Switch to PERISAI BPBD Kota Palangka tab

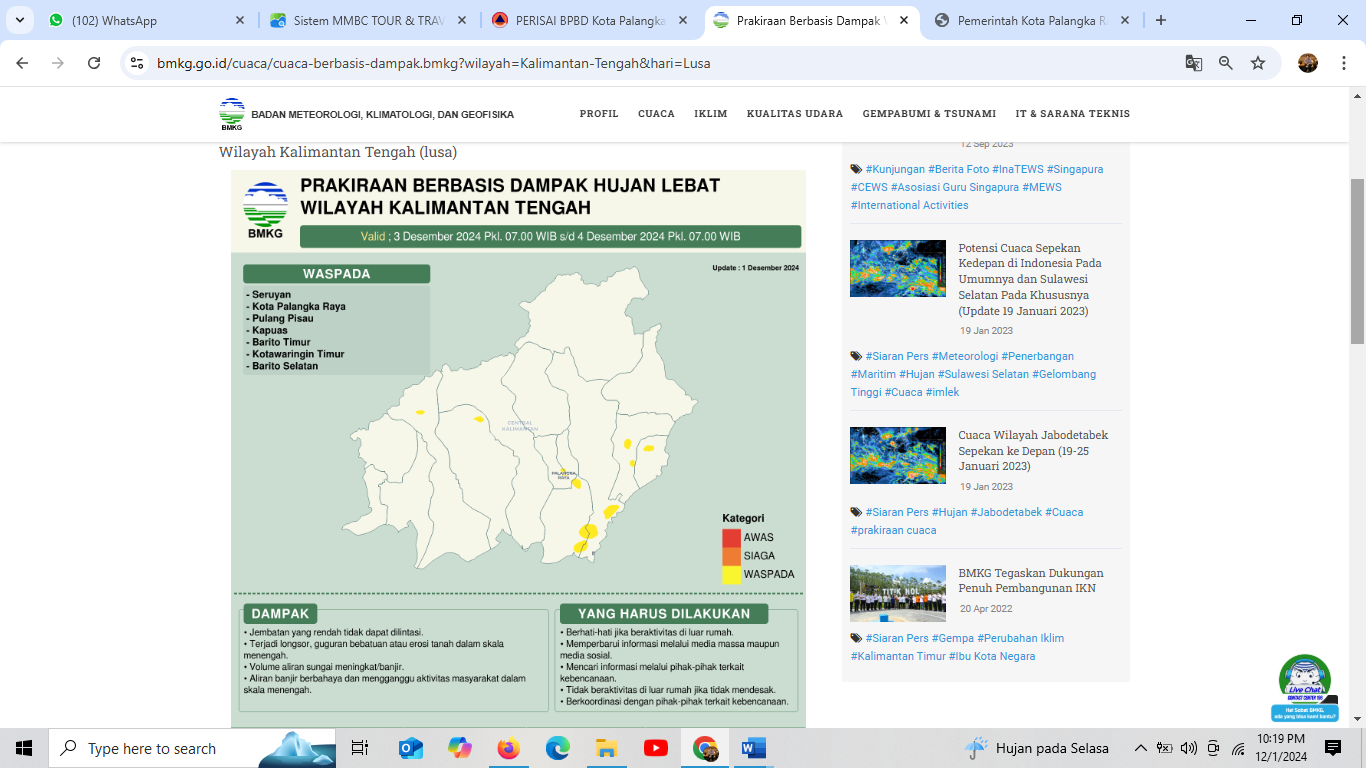coord(590,20)
